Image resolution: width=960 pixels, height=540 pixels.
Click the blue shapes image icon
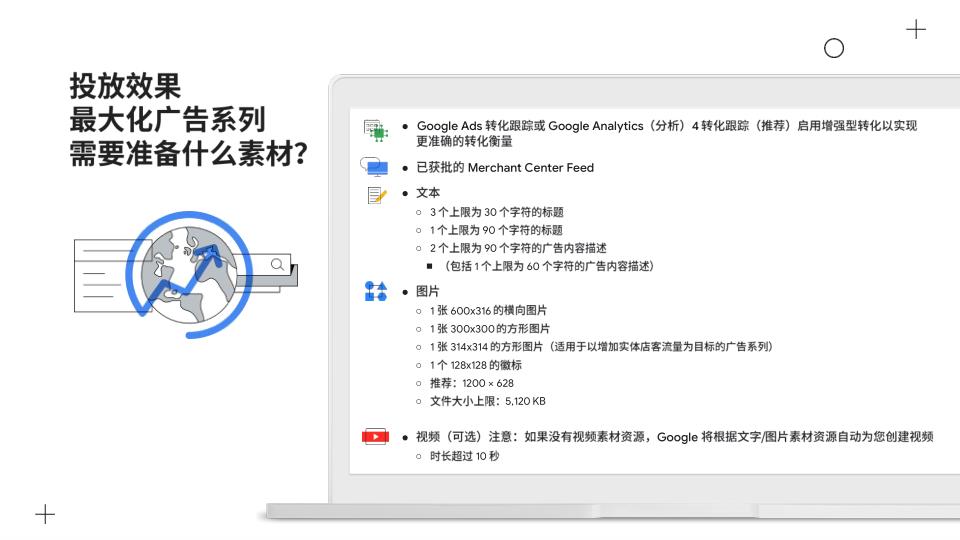pos(376,291)
